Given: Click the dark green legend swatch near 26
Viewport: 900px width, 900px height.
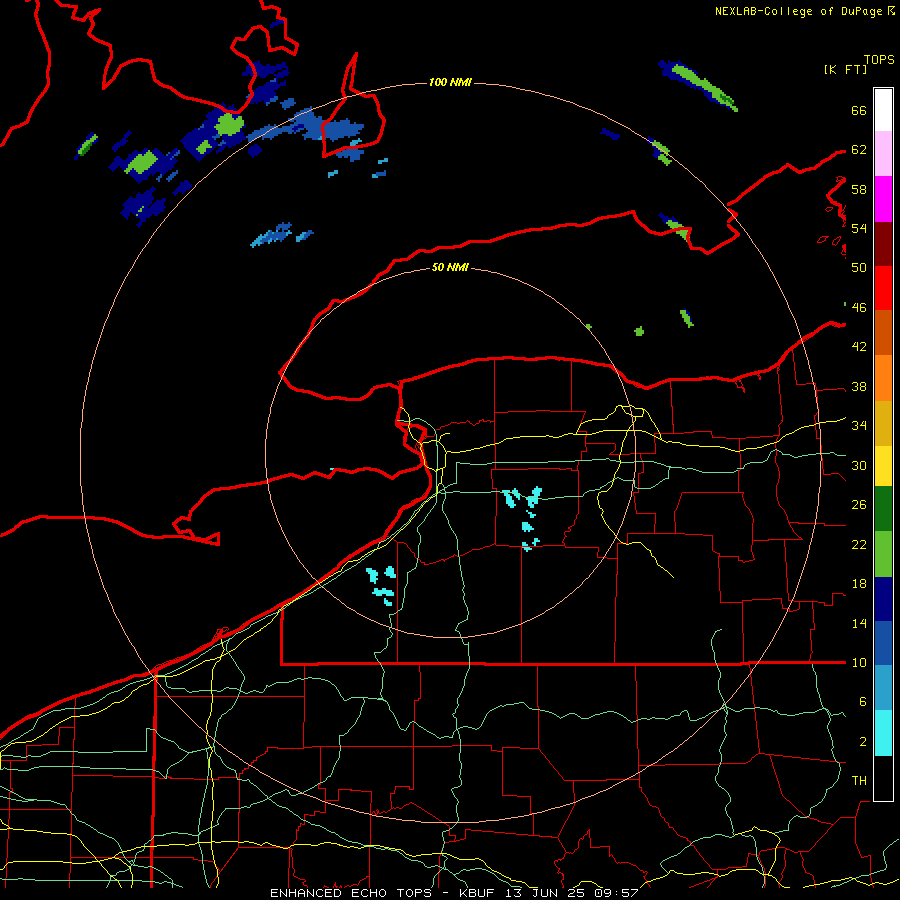Looking at the screenshot, I should coord(883,509).
